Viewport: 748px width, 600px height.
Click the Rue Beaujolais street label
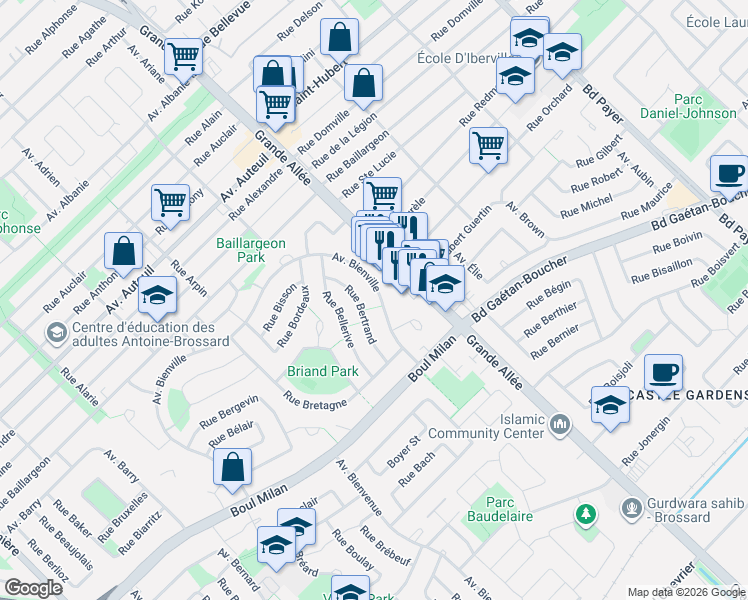point(66,543)
